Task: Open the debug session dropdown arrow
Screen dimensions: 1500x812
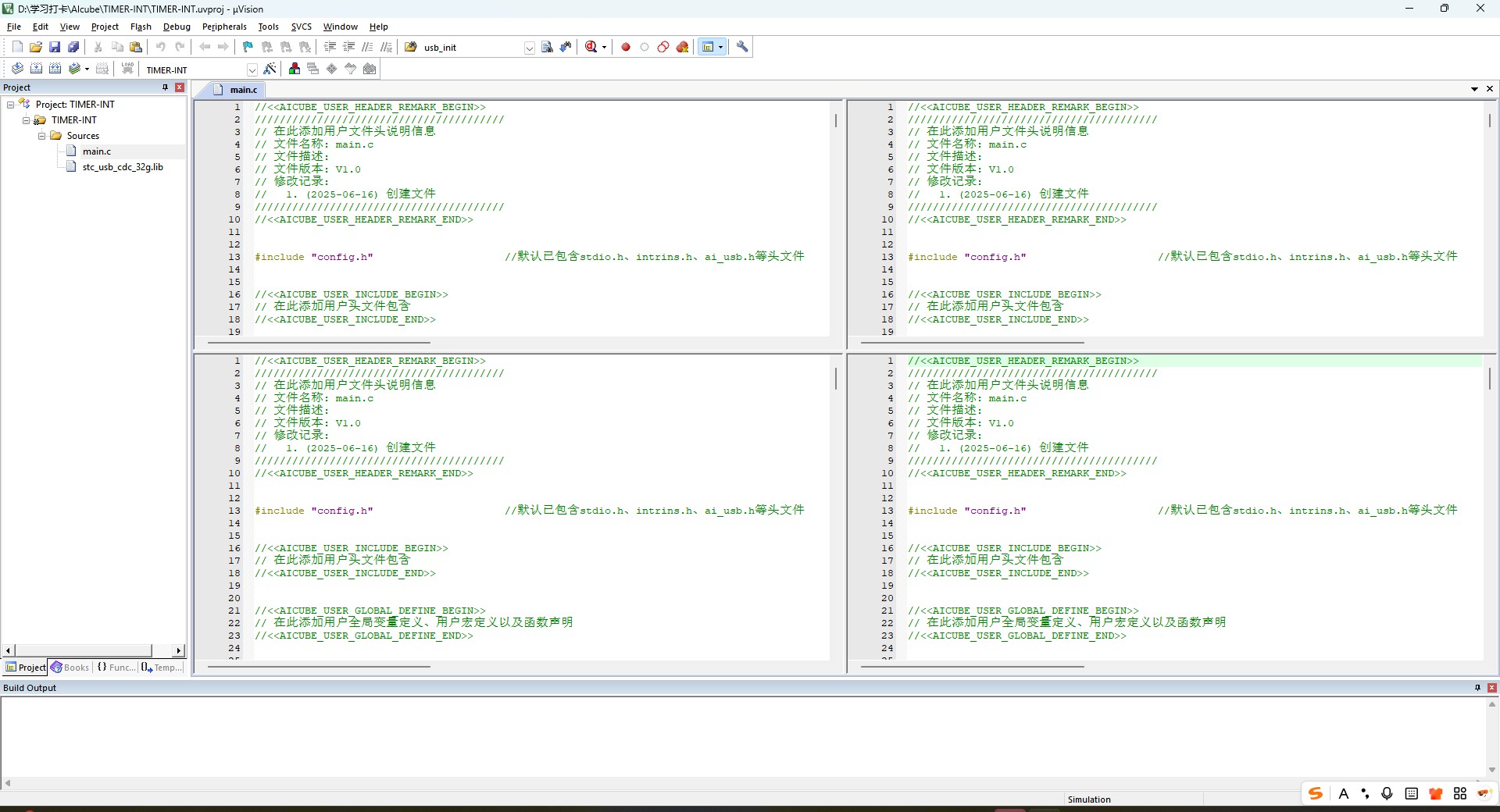Action: (x=604, y=47)
